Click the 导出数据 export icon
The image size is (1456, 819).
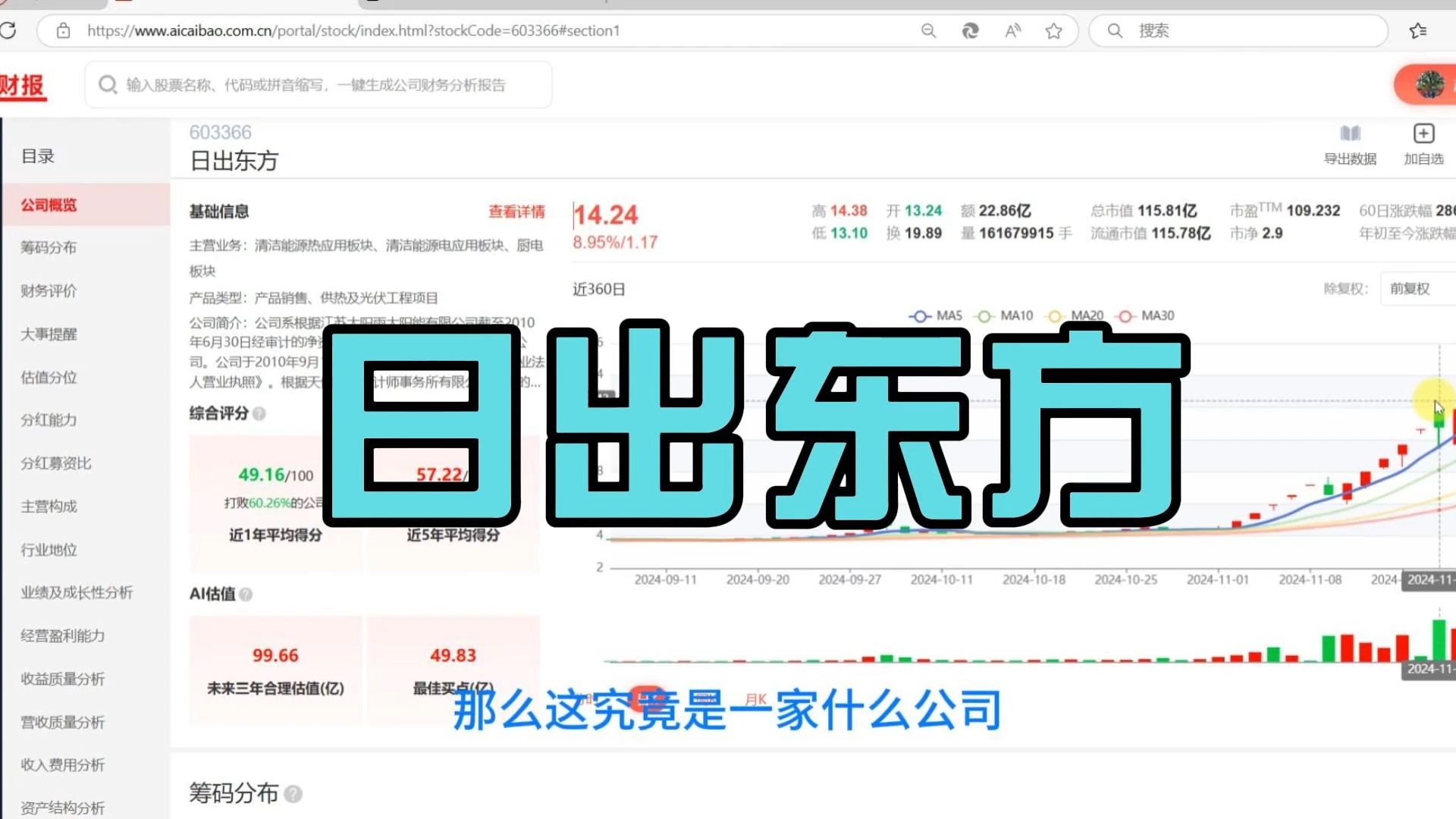pos(1350,133)
